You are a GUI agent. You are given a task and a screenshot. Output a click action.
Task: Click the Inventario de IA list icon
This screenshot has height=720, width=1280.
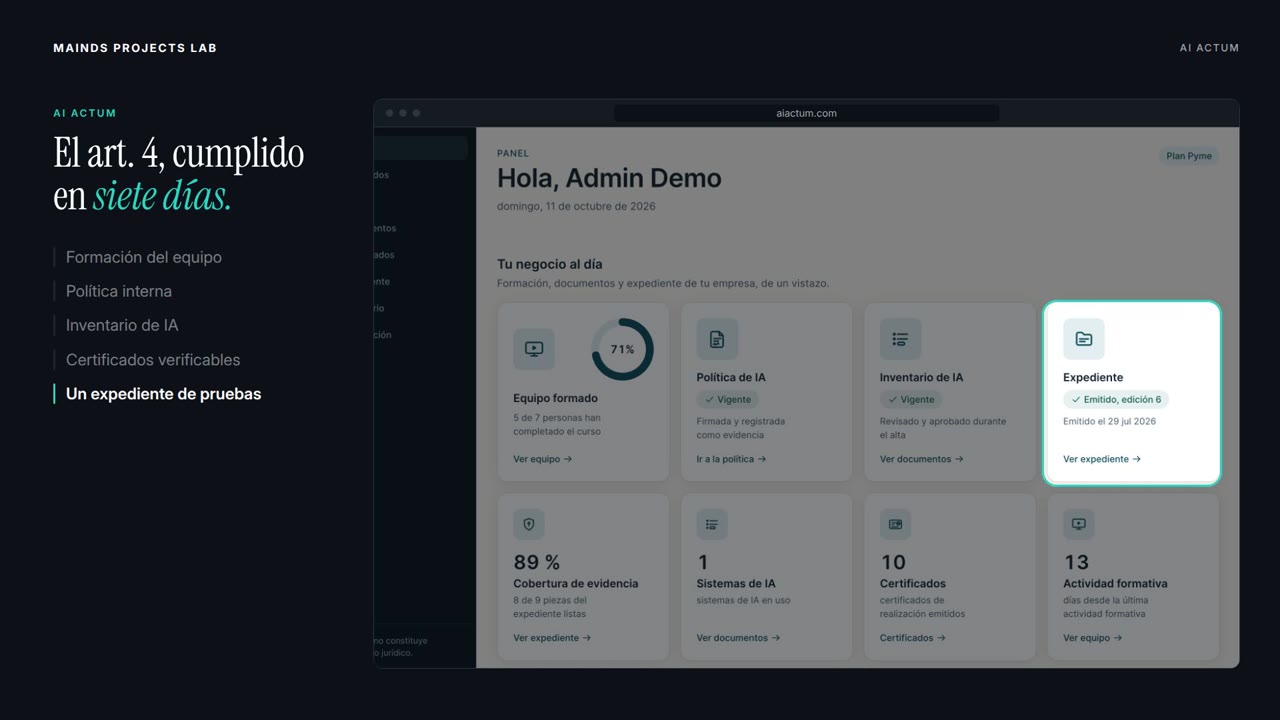pyautogui.click(x=900, y=340)
